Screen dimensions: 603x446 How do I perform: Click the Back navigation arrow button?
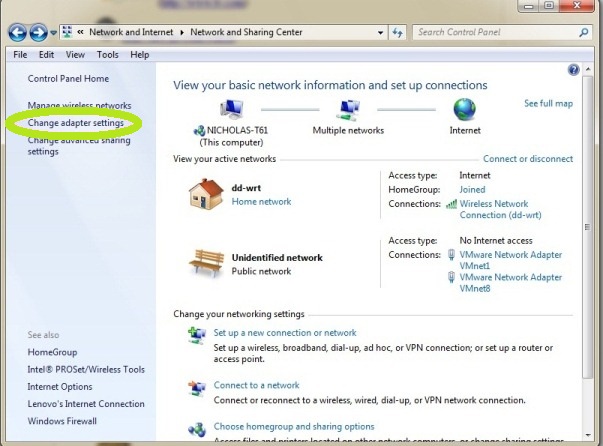pyautogui.click(x=17, y=33)
